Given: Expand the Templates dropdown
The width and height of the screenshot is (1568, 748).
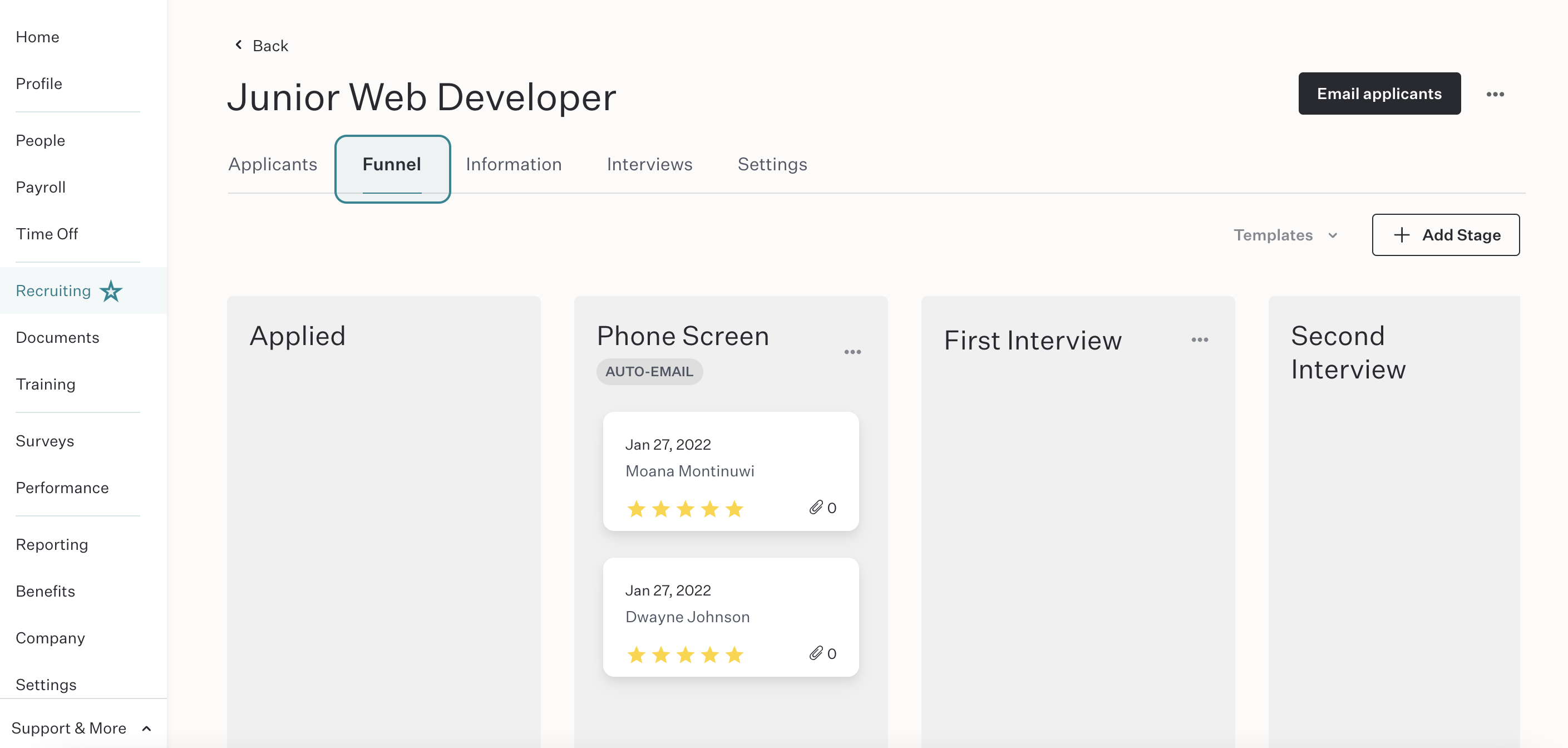Looking at the screenshot, I should [1285, 235].
